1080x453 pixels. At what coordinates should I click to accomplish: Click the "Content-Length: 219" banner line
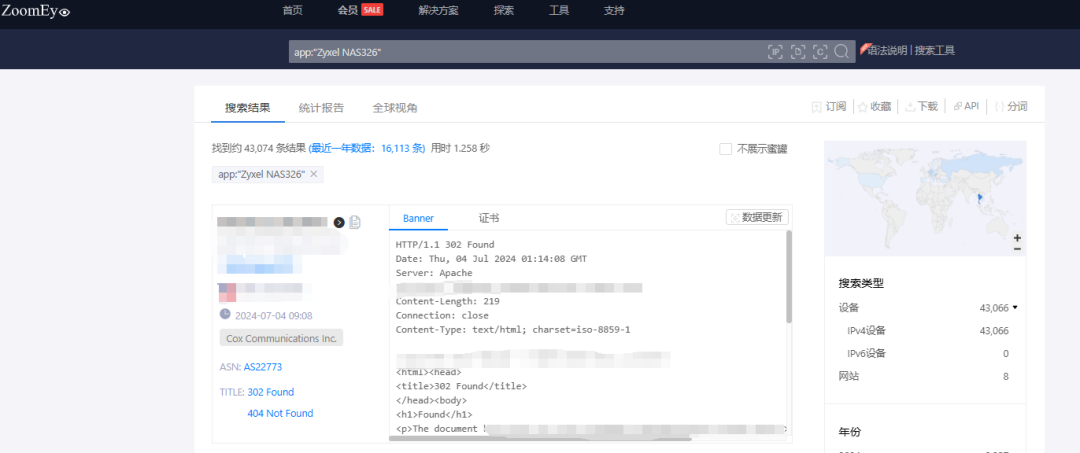click(448, 302)
